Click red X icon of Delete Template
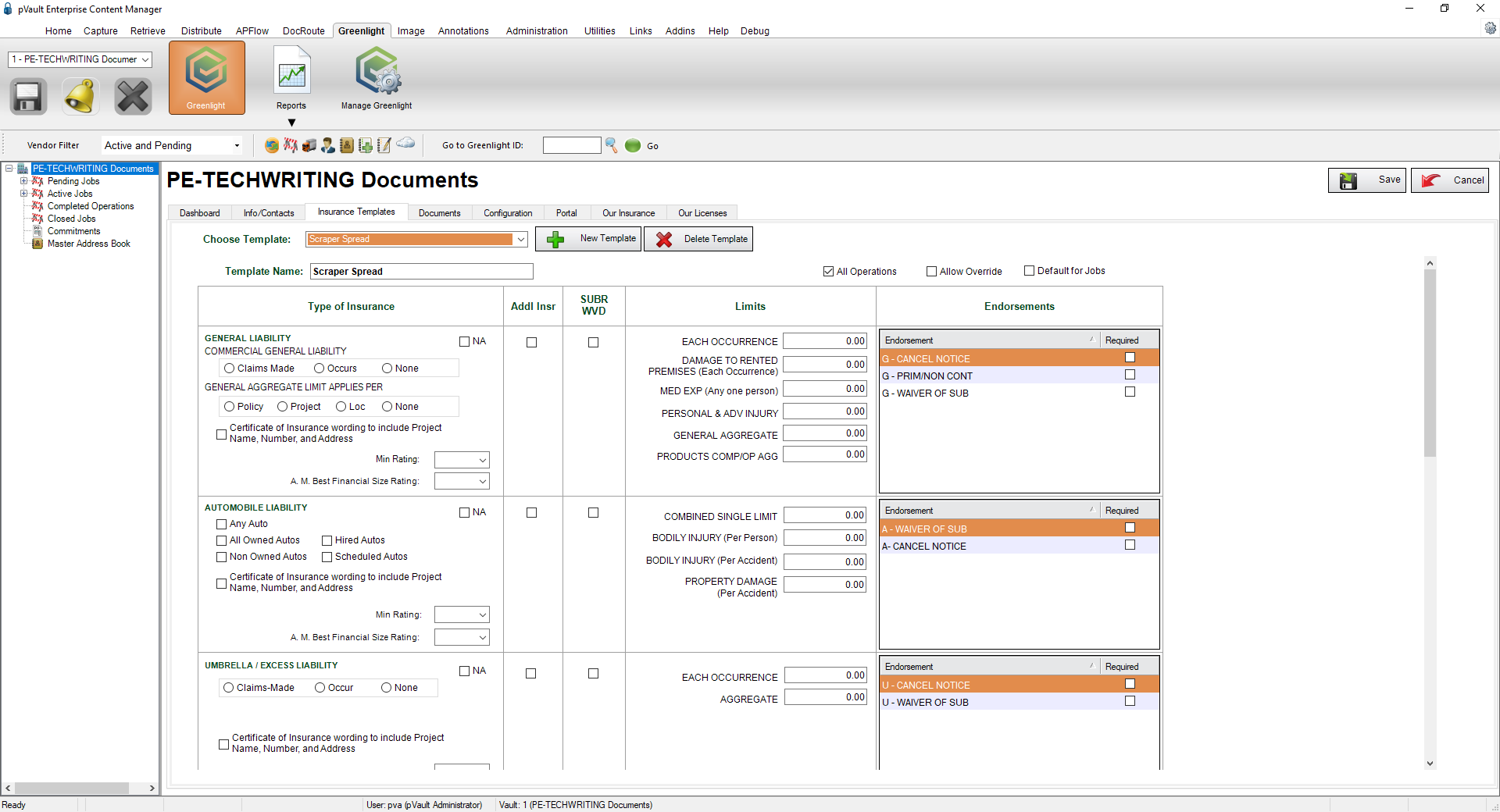Viewport: 1500px width, 812px height. [x=664, y=239]
